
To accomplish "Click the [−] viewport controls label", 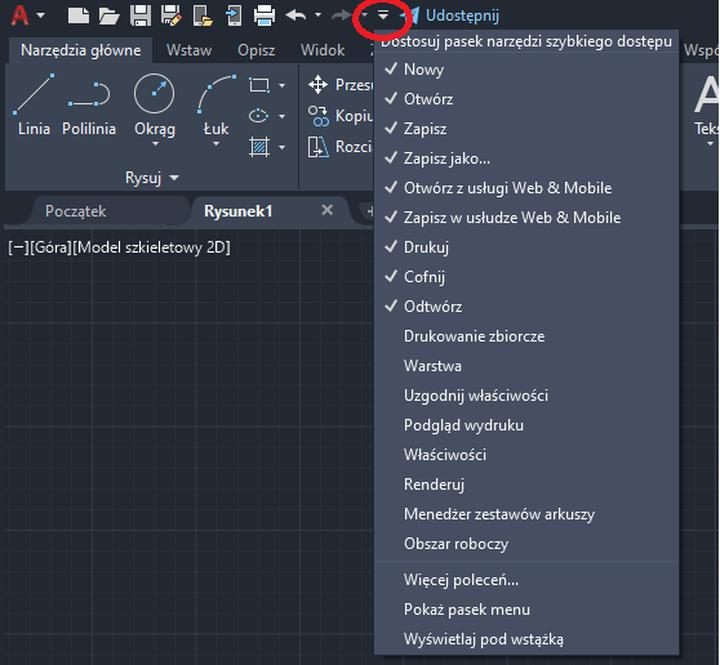I will coord(18,248).
